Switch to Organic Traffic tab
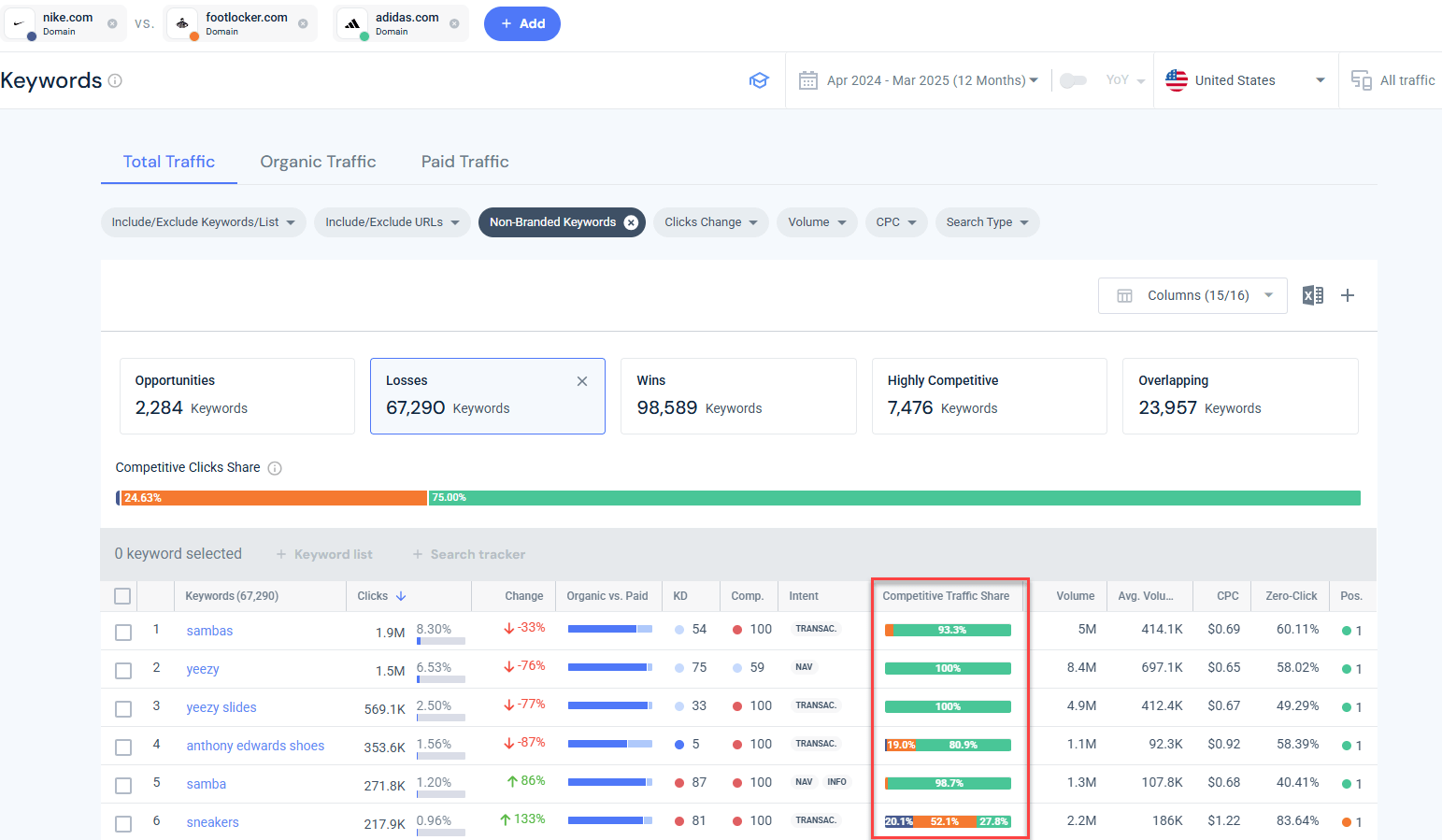Screen dimensions: 1442x840 (x=318, y=162)
